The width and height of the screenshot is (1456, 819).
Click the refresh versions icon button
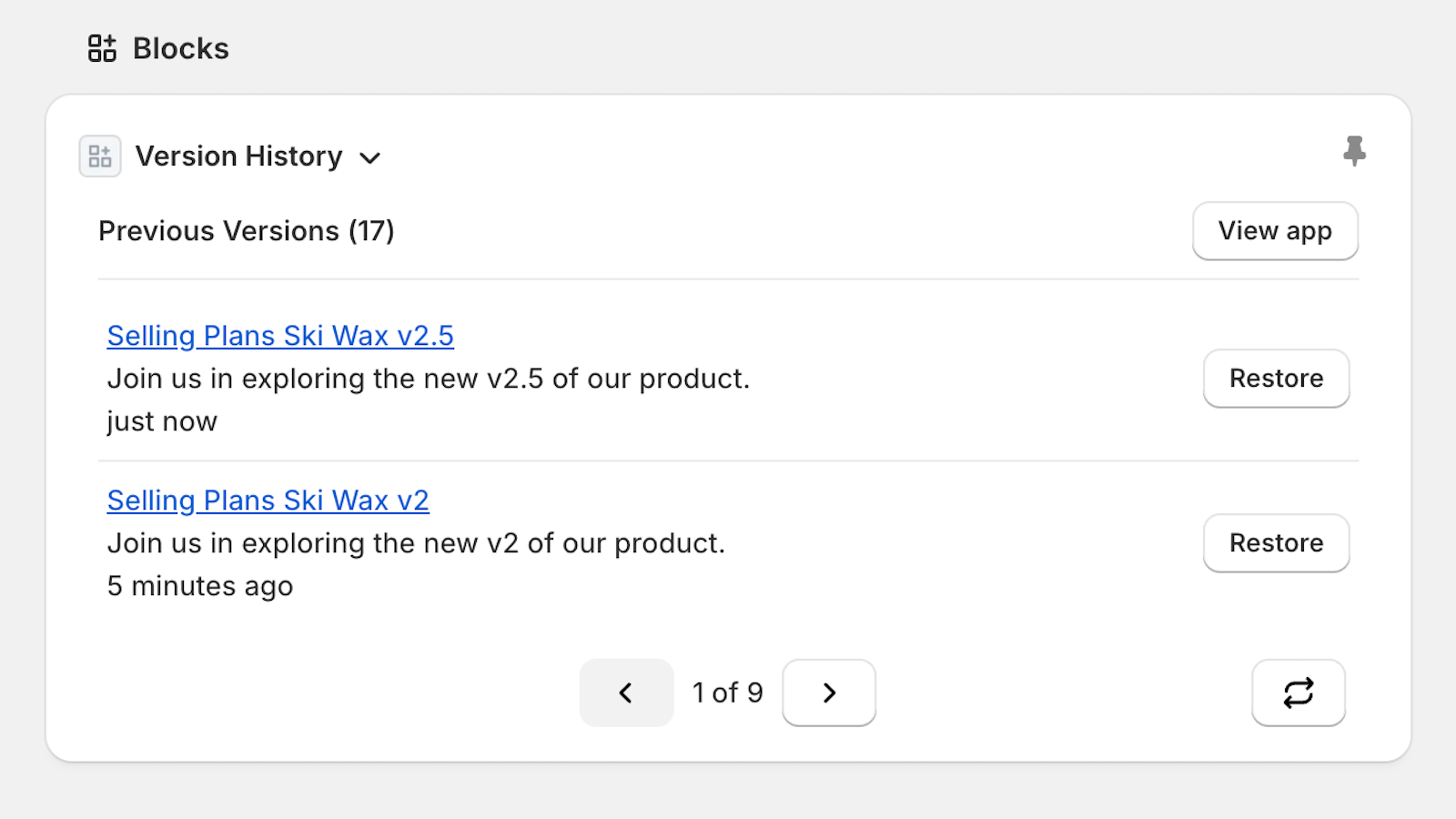[x=1298, y=693]
